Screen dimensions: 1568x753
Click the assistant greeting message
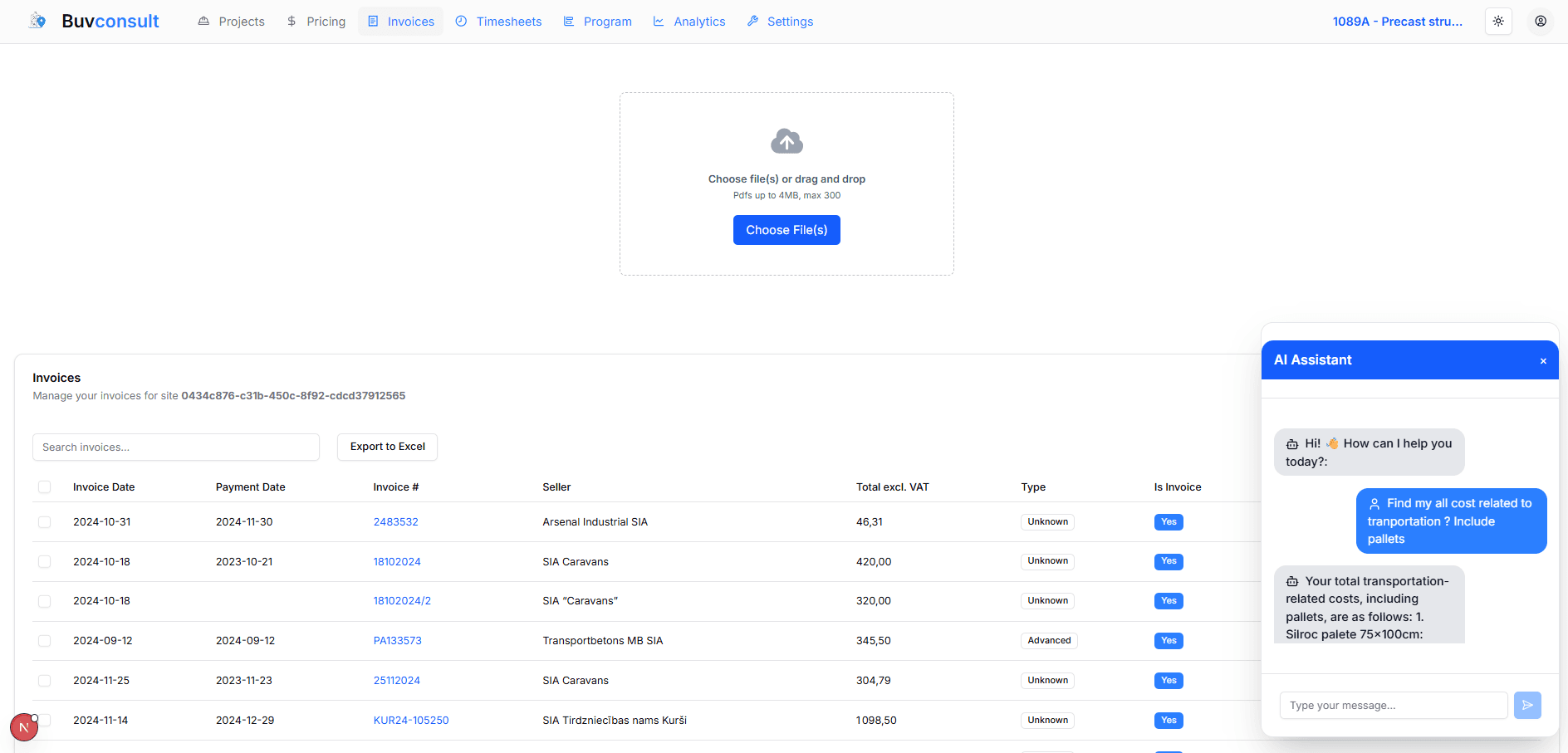pyautogui.click(x=1370, y=452)
